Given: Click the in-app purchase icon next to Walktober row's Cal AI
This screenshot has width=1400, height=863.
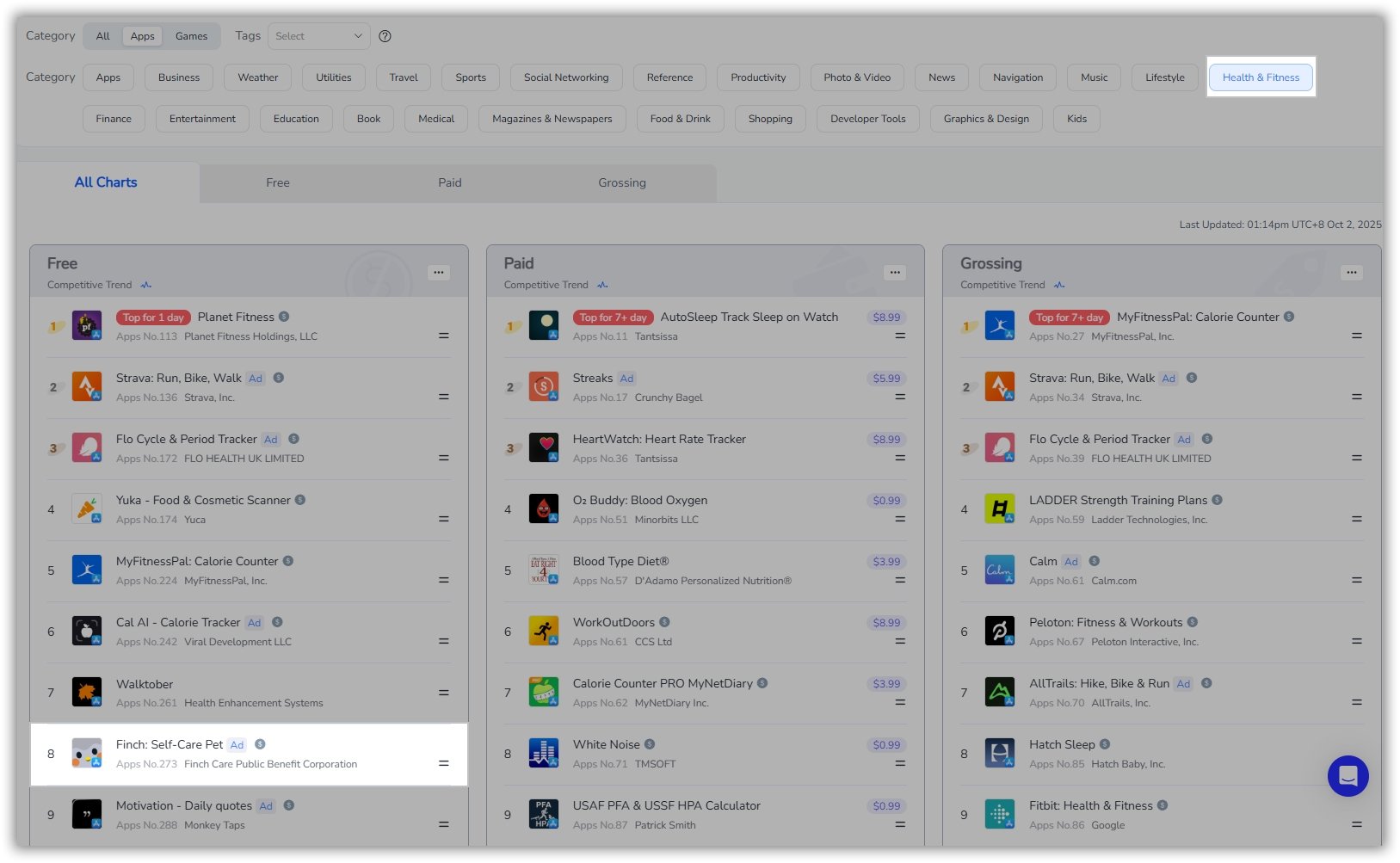Looking at the screenshot, I should pyautogui.click(x=277, y=622).
